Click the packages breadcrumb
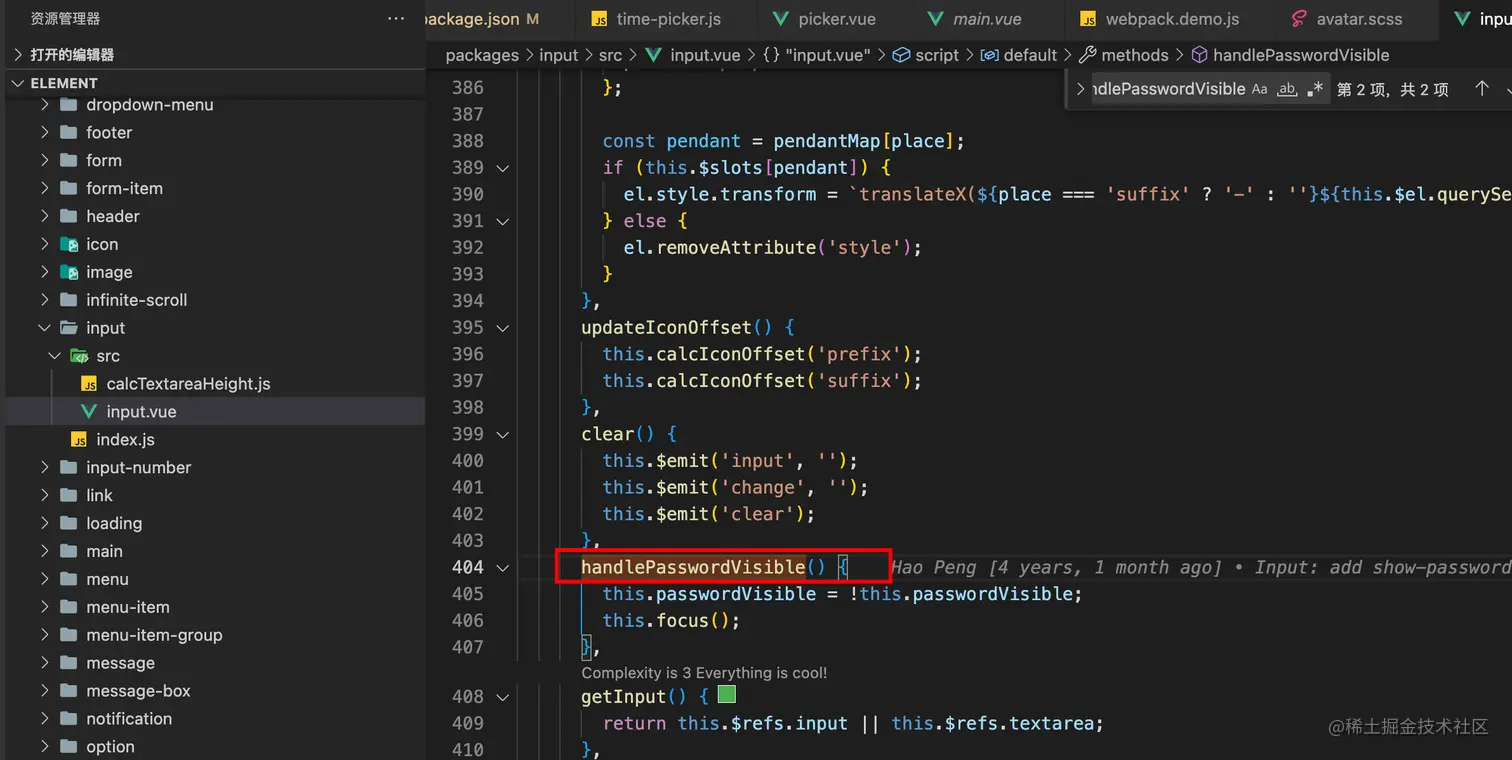The image size is (1512, 760). pos(482,55)
